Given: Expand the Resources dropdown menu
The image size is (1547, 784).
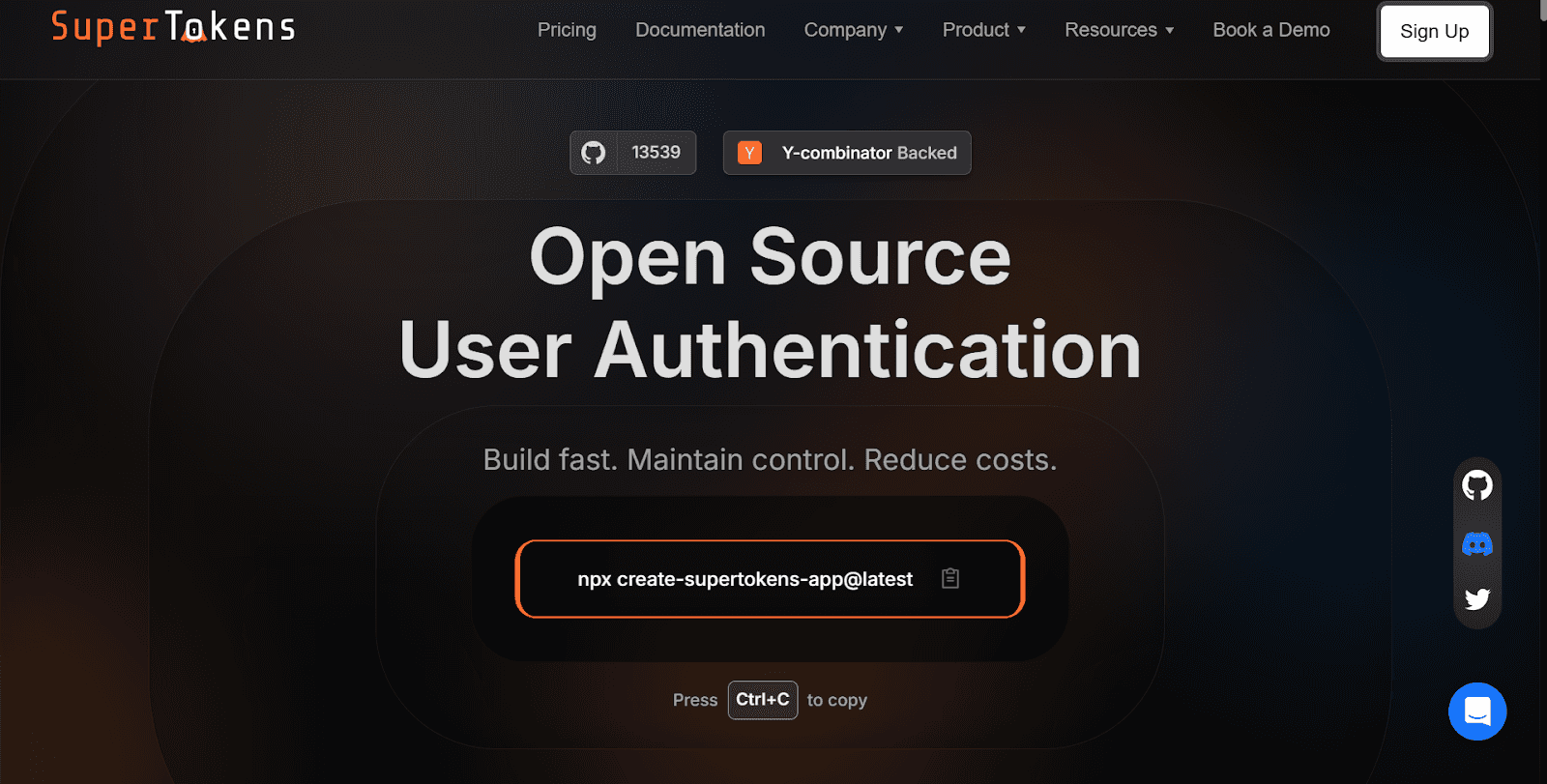Looking at the screenshot, I should (1119, 30).
